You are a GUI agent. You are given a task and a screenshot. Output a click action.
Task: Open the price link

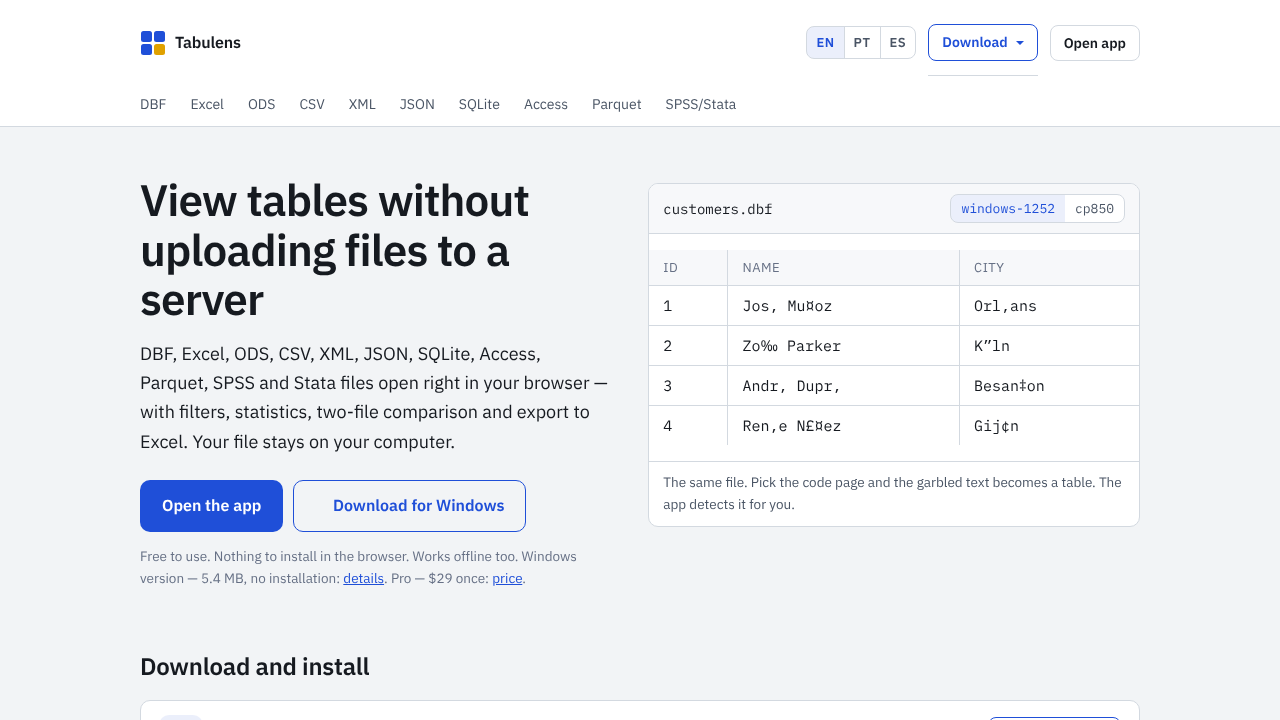[x=507, y=578]
